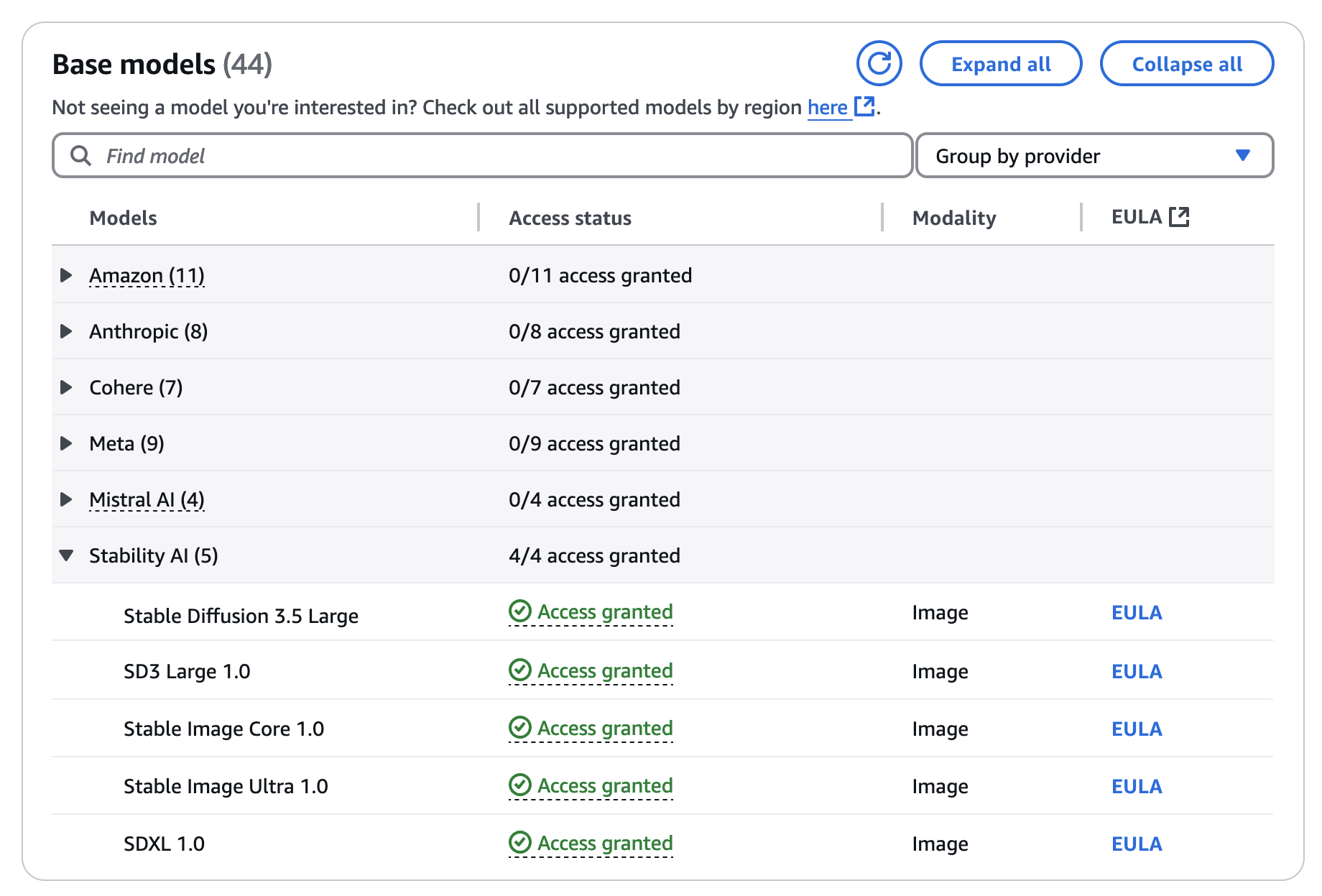Image resolution: width=1322 pixels, height=896 pixels.
Task: Click the Access status column header
Action: click(x=570, y=218)
